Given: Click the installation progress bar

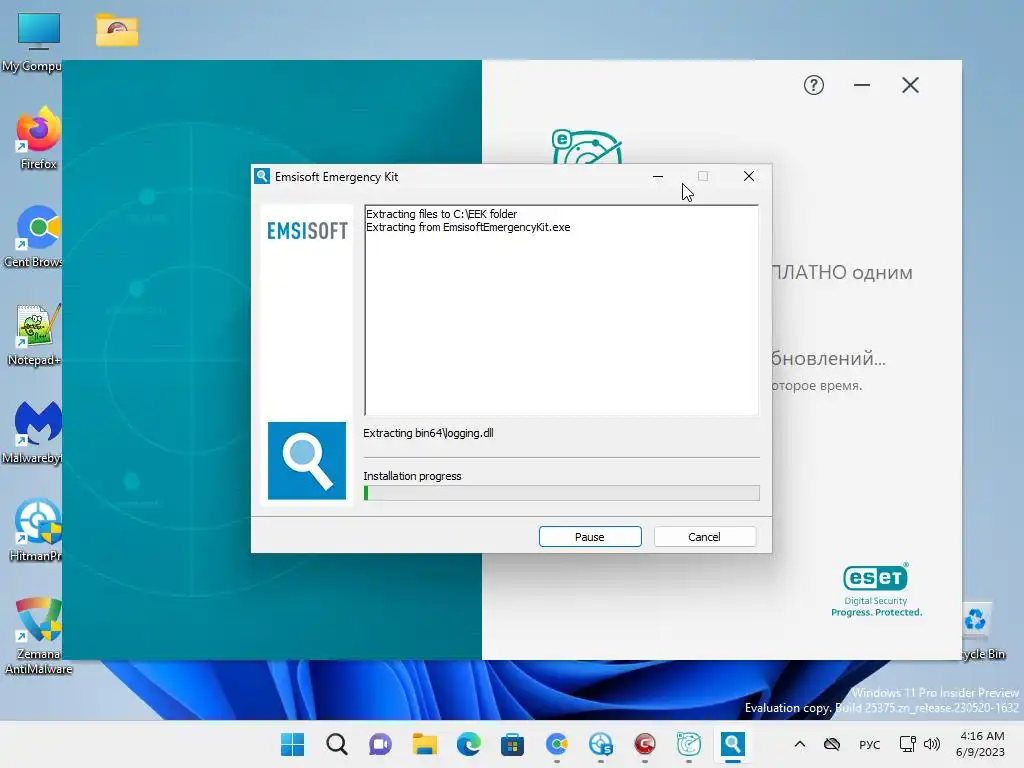Looking at the screenshot, I should coord(562,493).
